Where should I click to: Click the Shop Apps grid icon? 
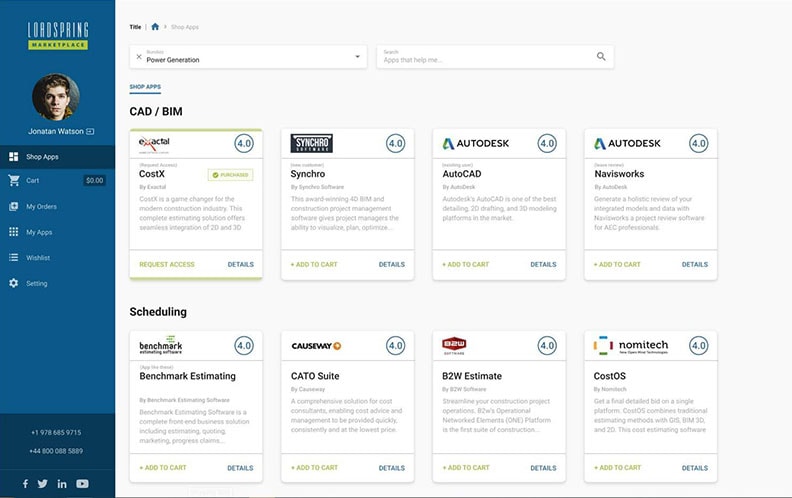tap(14, 157)
